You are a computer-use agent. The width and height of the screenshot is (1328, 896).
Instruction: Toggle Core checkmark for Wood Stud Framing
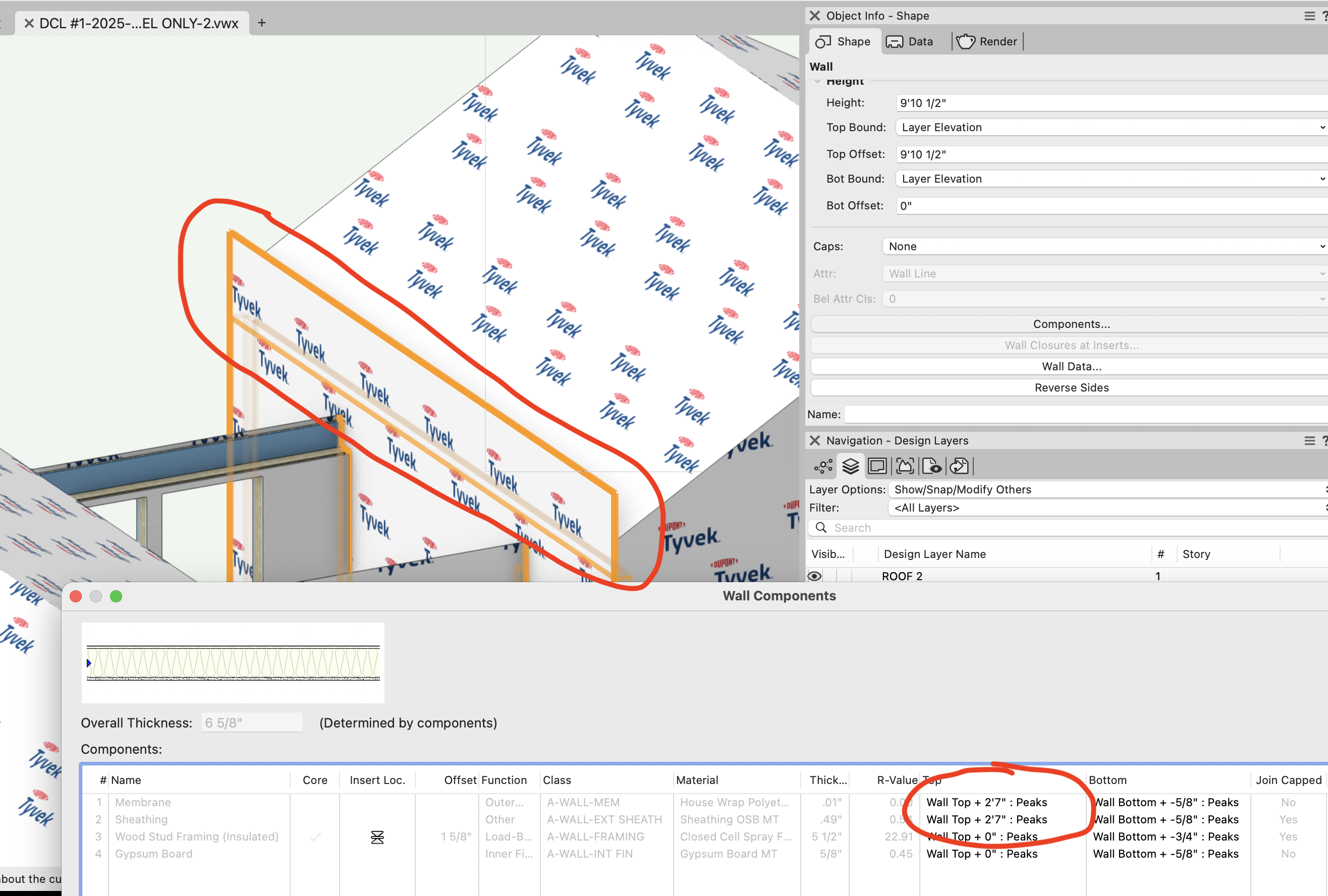pos(315,836)
